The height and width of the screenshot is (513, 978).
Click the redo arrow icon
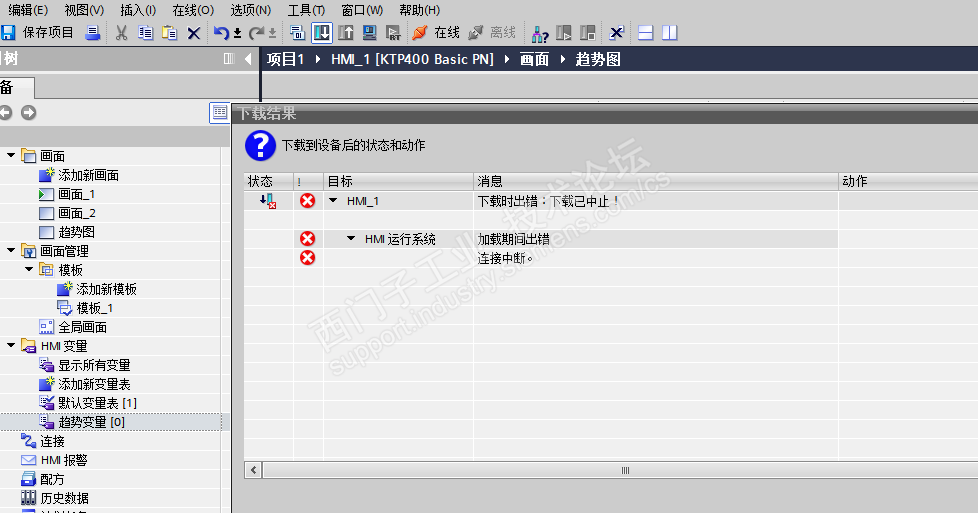(256, 32)
